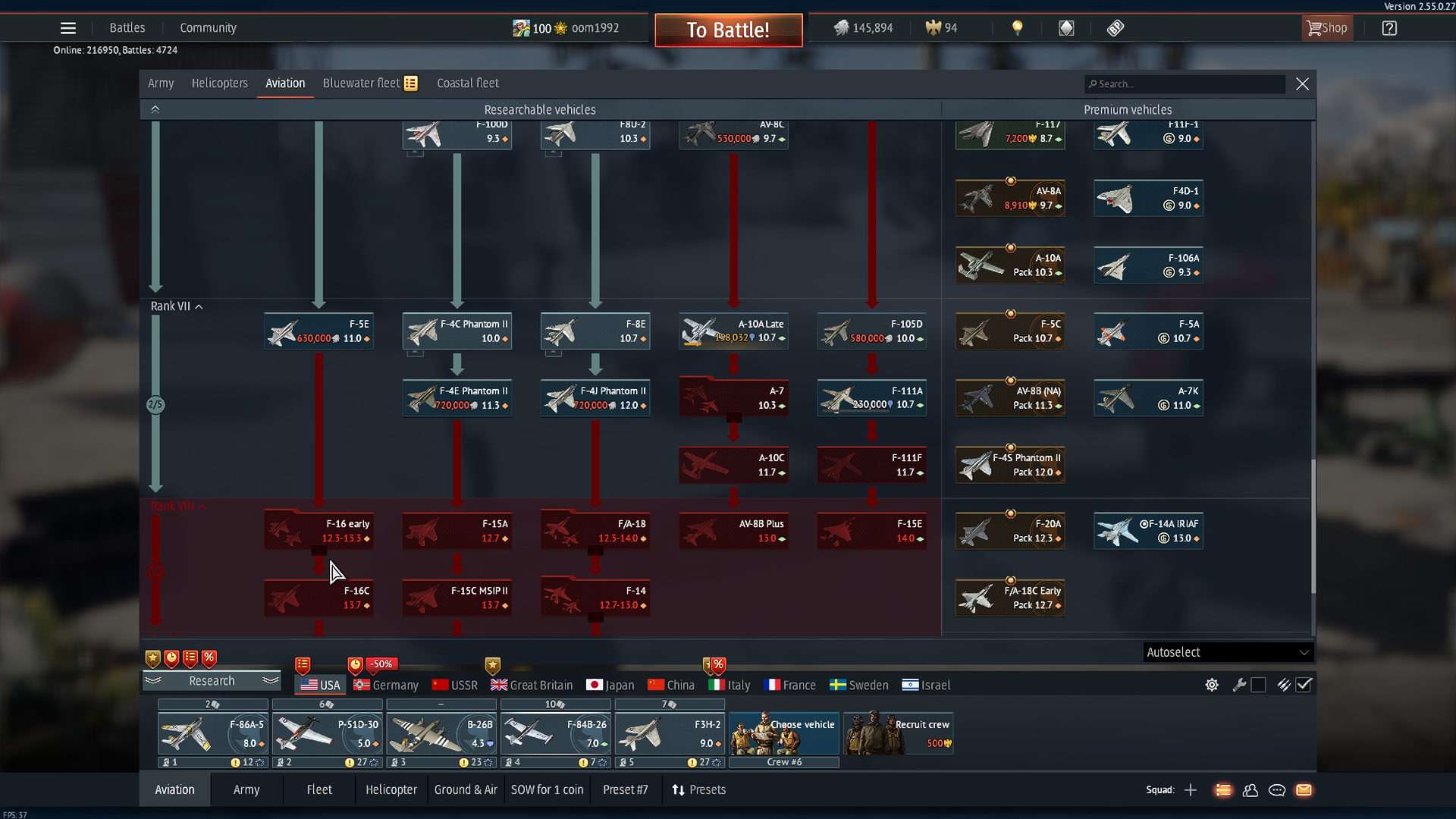This screenshot has width=1456, height=819.
Task: Open crew settings gear icon
Action: point(1212,685)
